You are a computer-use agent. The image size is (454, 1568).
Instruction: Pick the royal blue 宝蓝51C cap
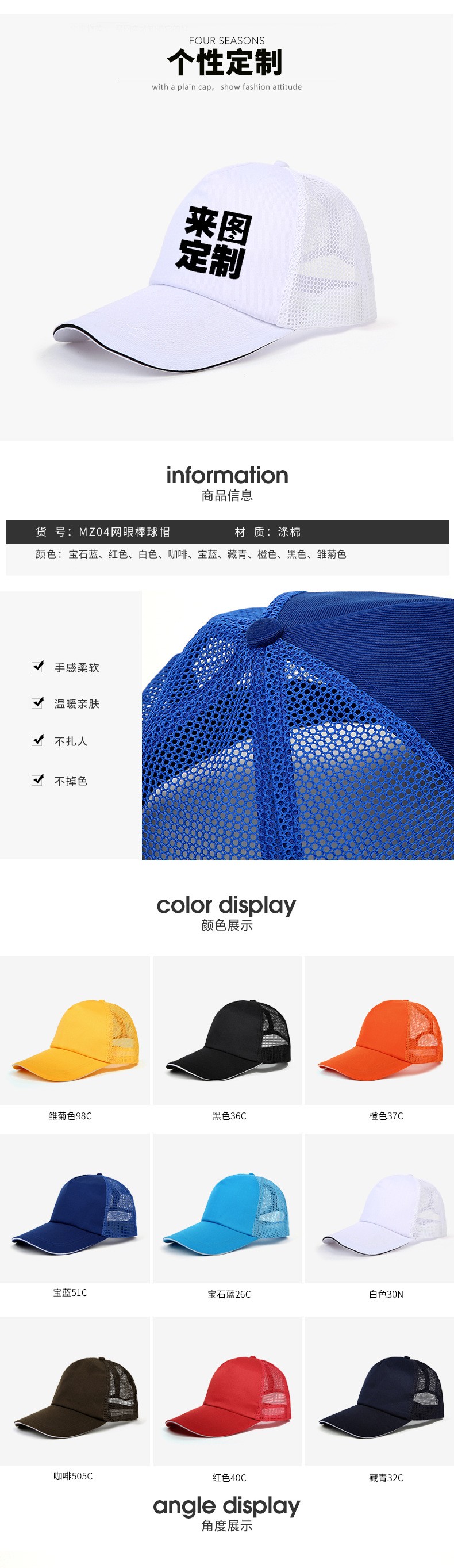[75, 1208]
